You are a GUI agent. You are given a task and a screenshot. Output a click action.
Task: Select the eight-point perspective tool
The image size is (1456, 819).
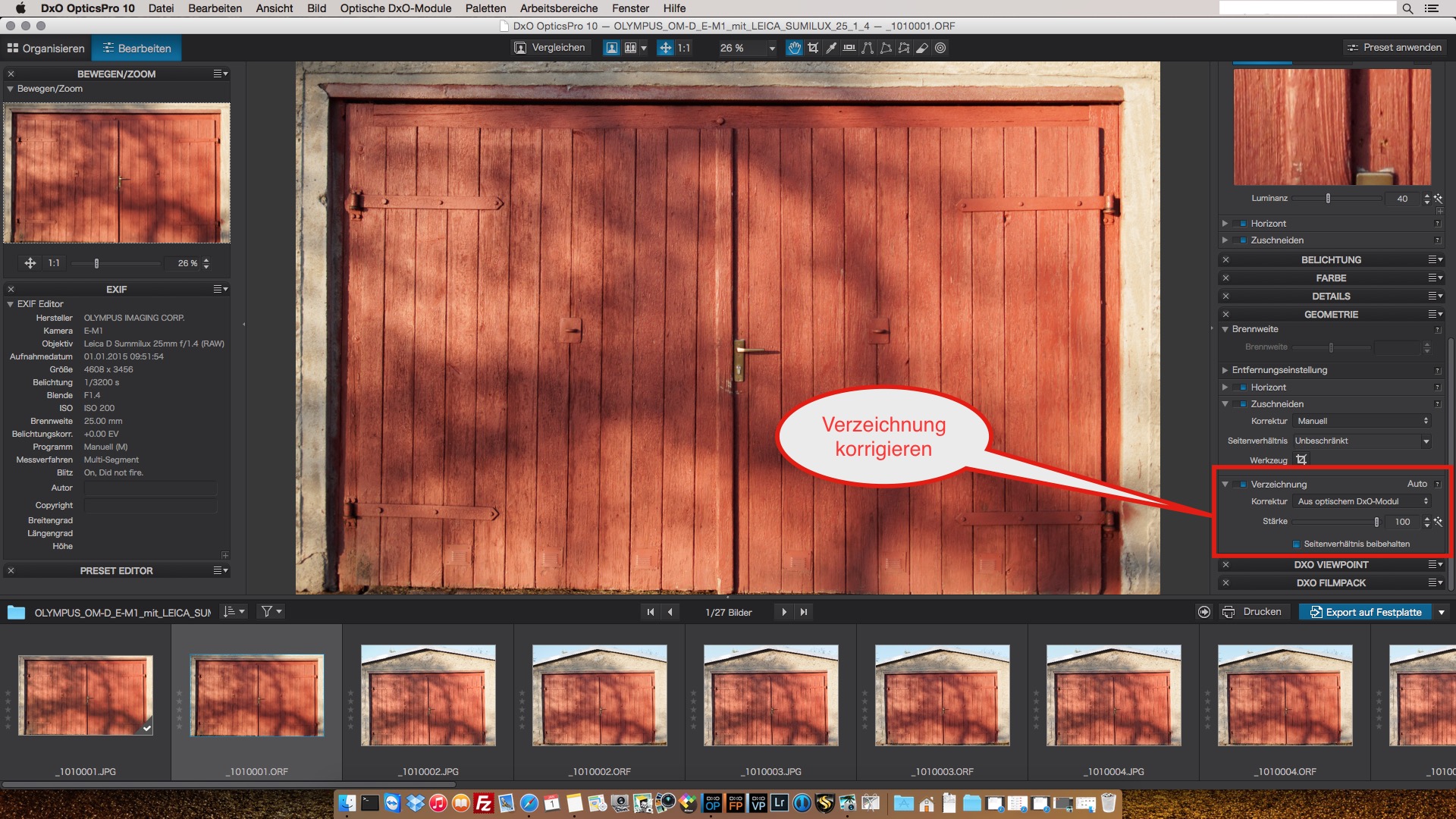pyautogui.click(x=904, y=48)
